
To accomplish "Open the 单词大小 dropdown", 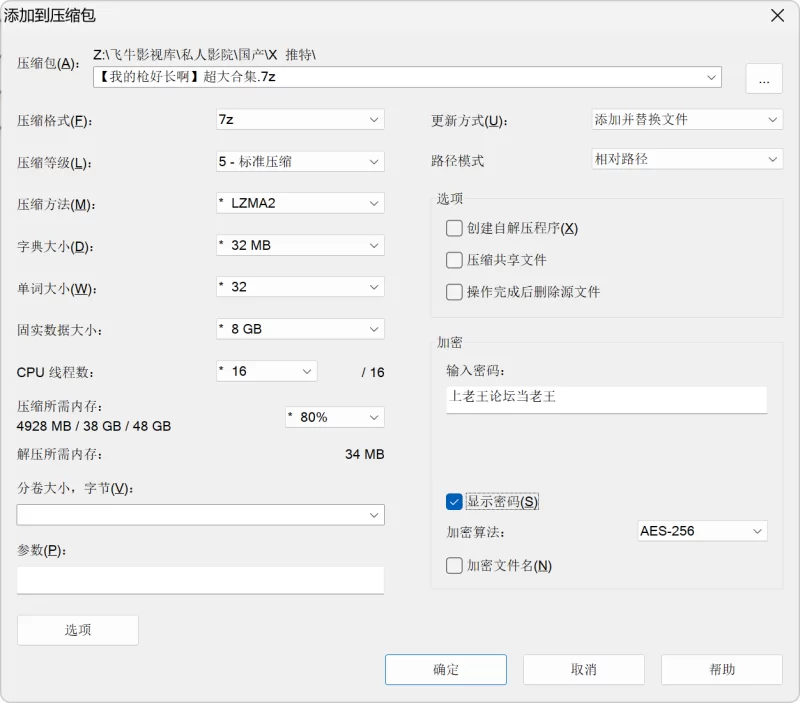I will tap(300, 287).
